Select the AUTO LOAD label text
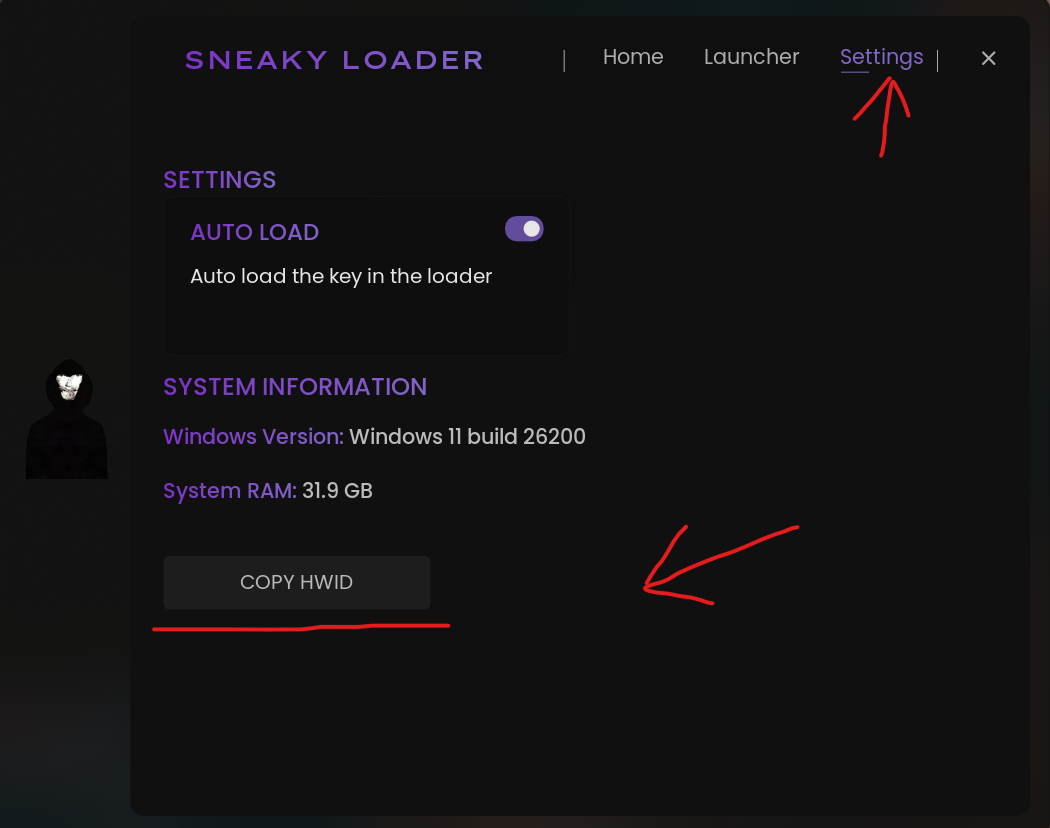 254,232
